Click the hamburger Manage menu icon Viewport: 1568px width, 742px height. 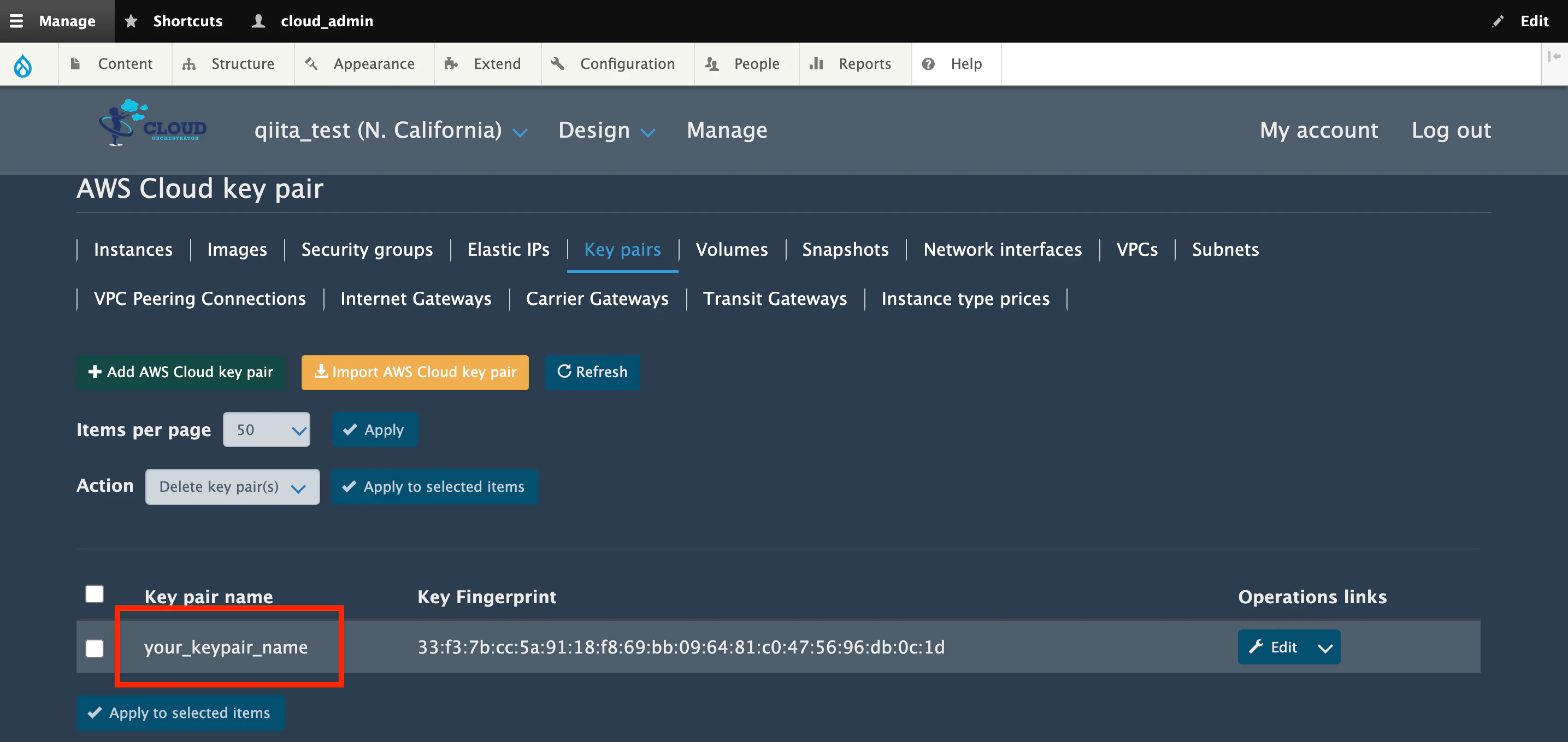16,21
